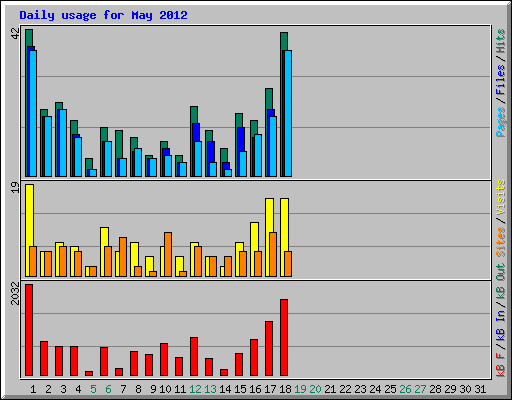Click the light blue Pages bar for day 1
512x400 pixels.
pyautogui.click(x=33, y=113)
